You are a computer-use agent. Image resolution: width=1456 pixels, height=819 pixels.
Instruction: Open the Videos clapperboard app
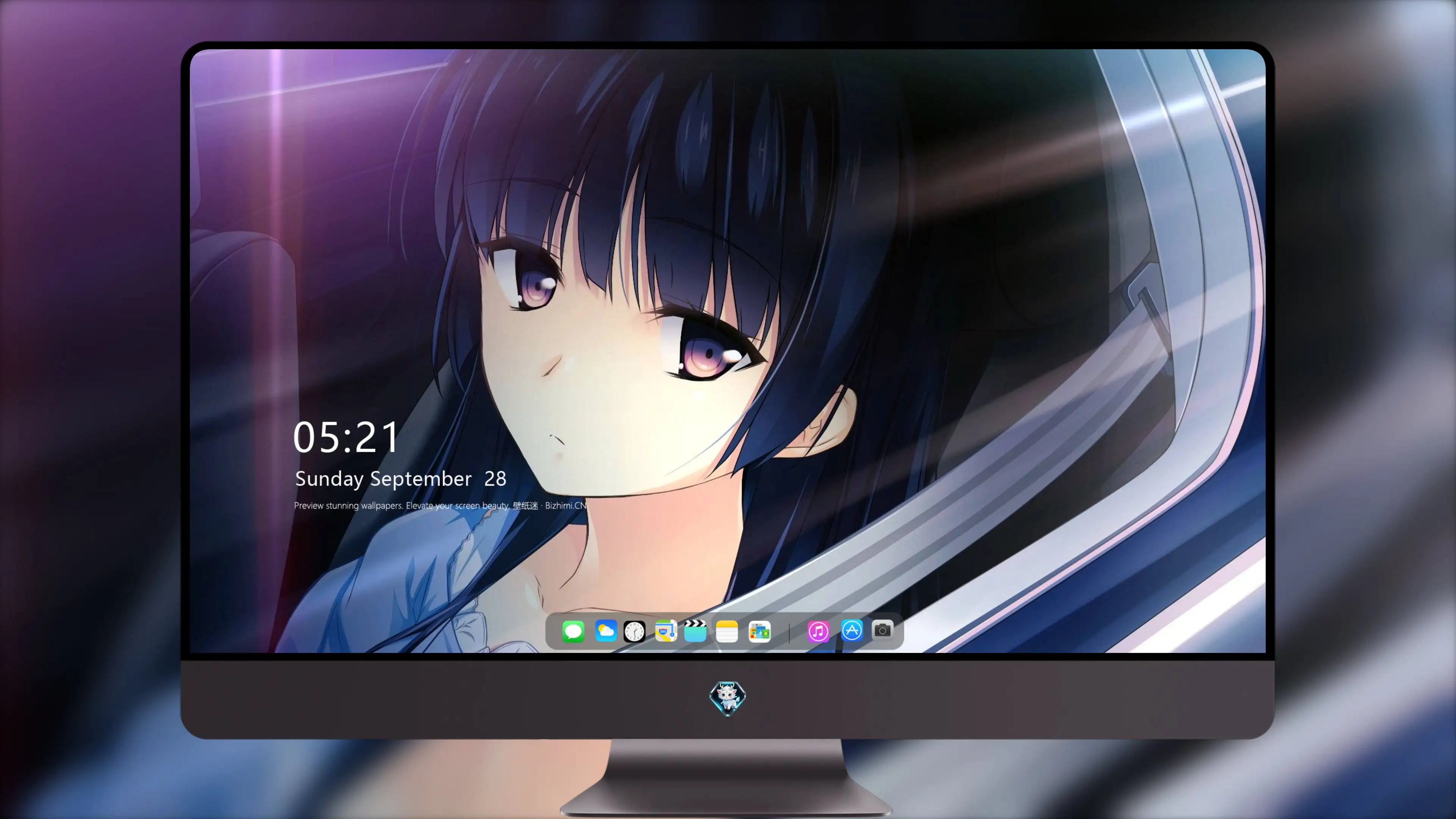tap(695, 631)
